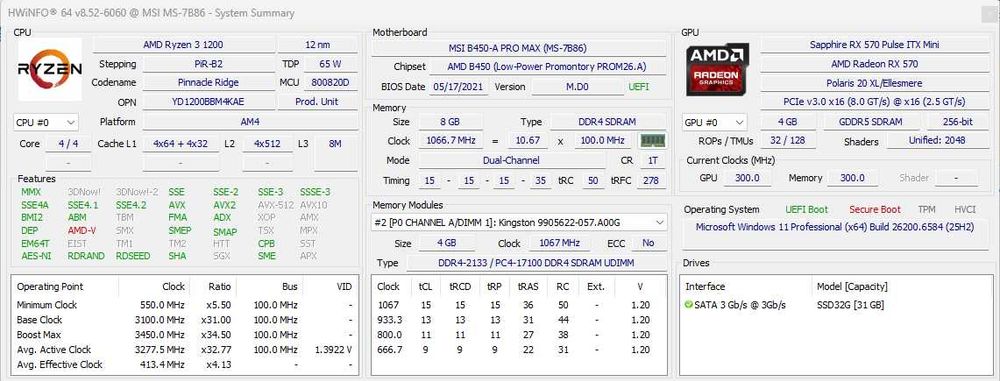The height and width of the screenshot is (381, 1000).
Task: Open the GPU #0 selector dropdown
Action: (714, 122)
